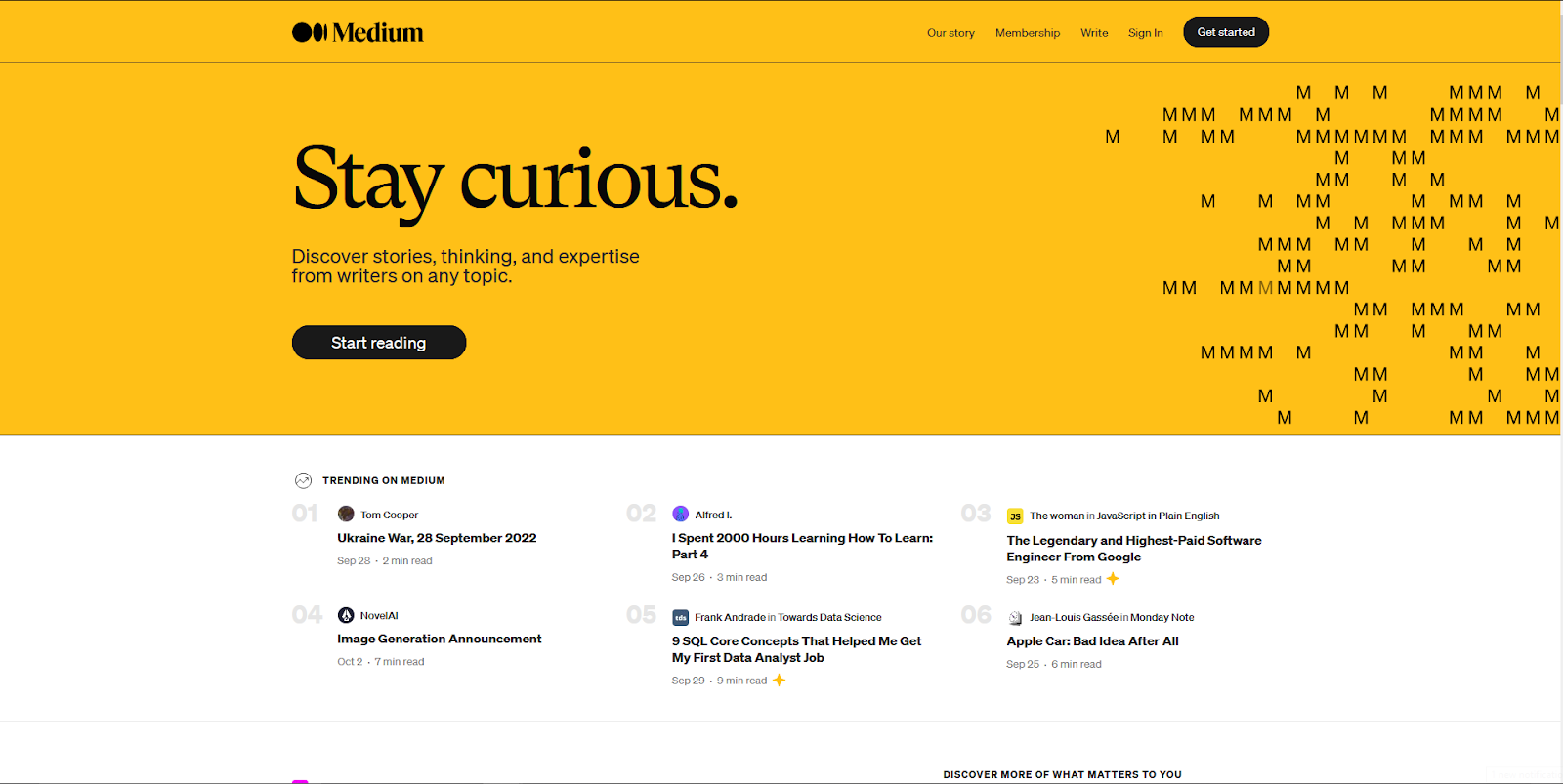The width and height of the screenshot is (1563, 784).
Task: Click TRENDING ON MEDIUM heading
Action: (384, 480)
